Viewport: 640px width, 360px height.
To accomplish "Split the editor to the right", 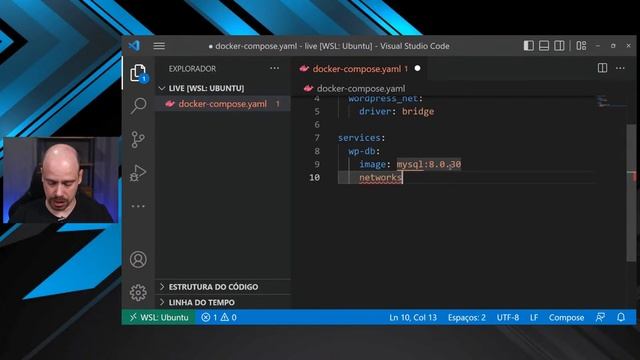I will pyautogui.click(x=602, y=68).
